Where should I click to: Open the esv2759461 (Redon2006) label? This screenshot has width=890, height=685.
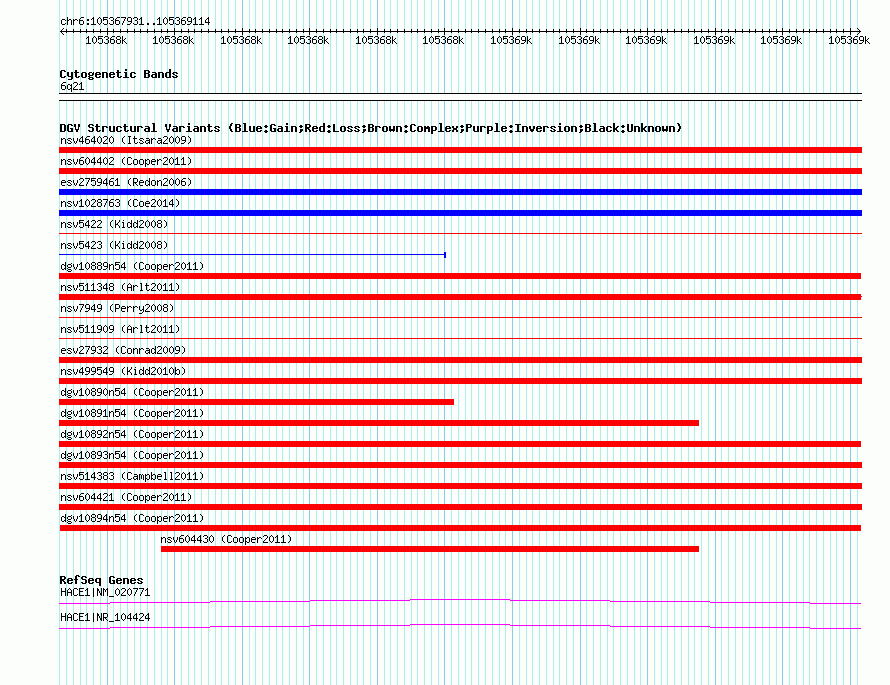click(x=126, y=182)
